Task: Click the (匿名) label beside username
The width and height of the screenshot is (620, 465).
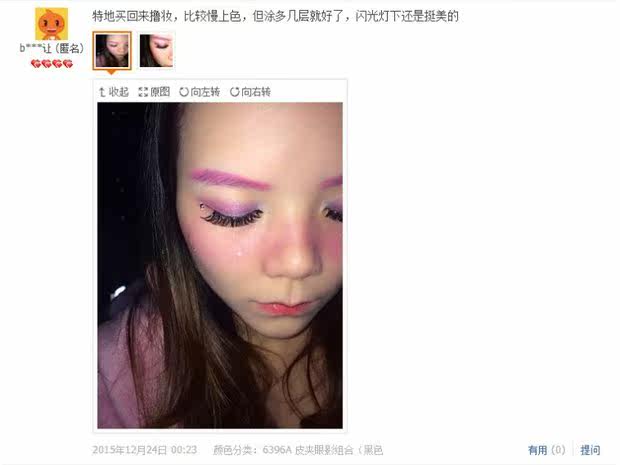Action: click(x=69, y=49)
